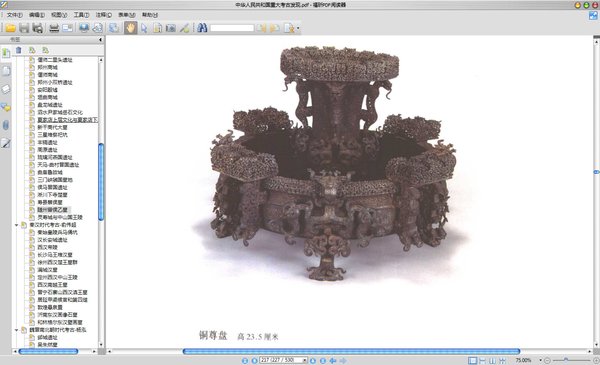The image size is (600, 365).
Task: Select bookmark 长沙马王堆汉墓
Action: (x=55, y=255)
